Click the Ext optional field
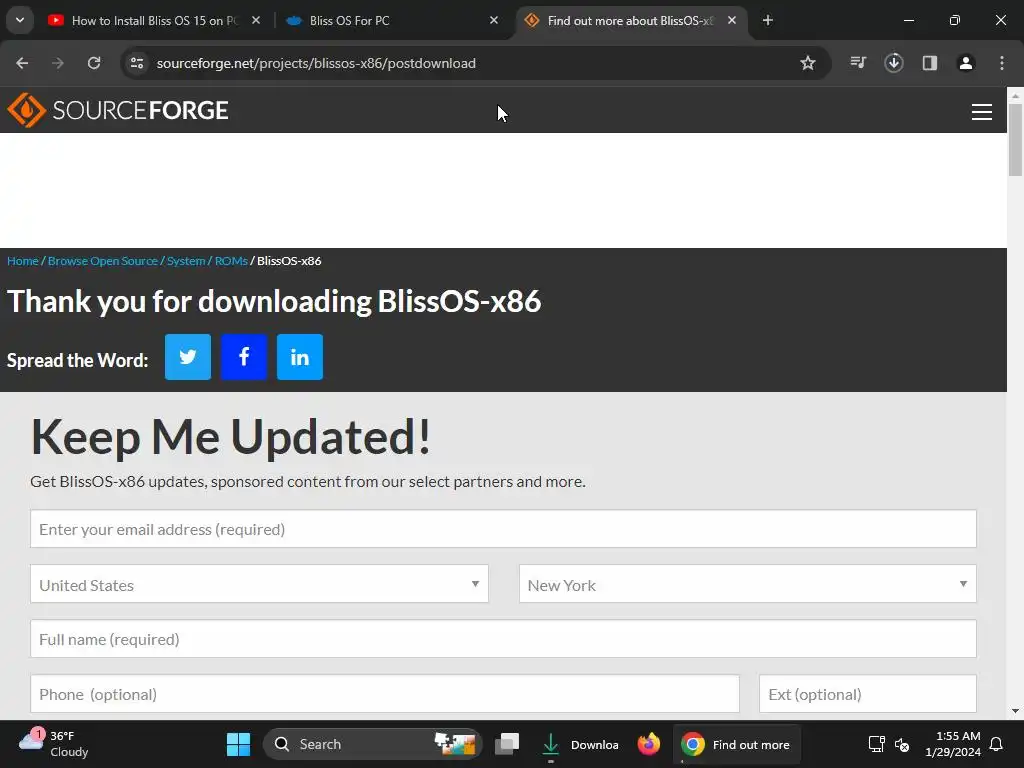The image size is (1024, 768). tap(868, 694)
